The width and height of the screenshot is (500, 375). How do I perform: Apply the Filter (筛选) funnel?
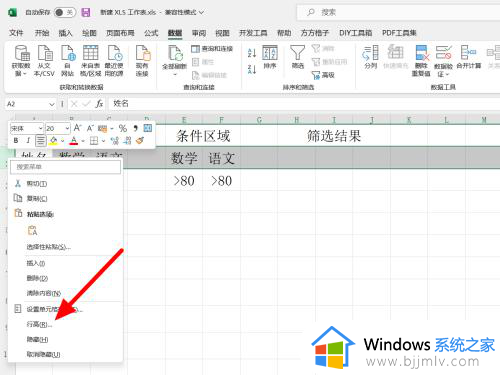click(x=297, y=57)
